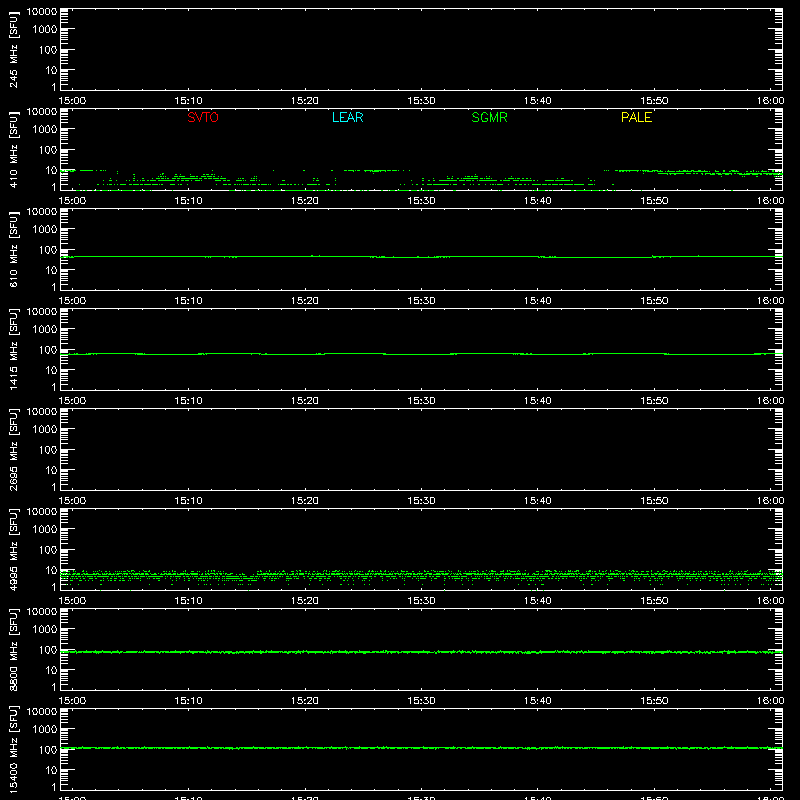Click the 10 tick value on 8800 MHz panel
This screenshot has width=800, height=800.
[x=51, y=670]
